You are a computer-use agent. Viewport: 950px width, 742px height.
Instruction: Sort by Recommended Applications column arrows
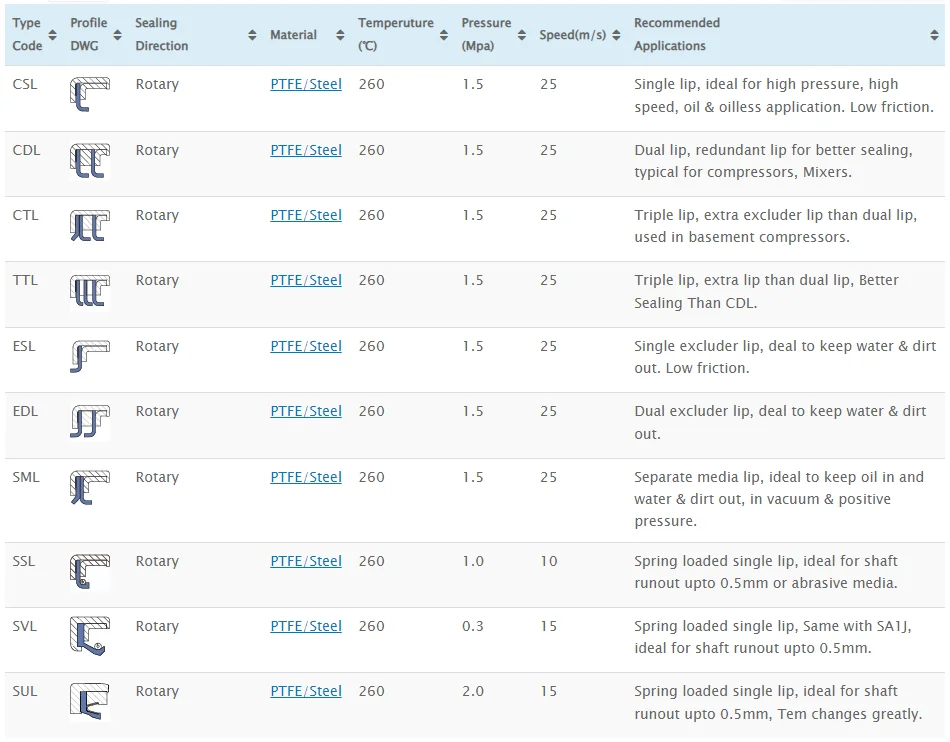point(933,35)
